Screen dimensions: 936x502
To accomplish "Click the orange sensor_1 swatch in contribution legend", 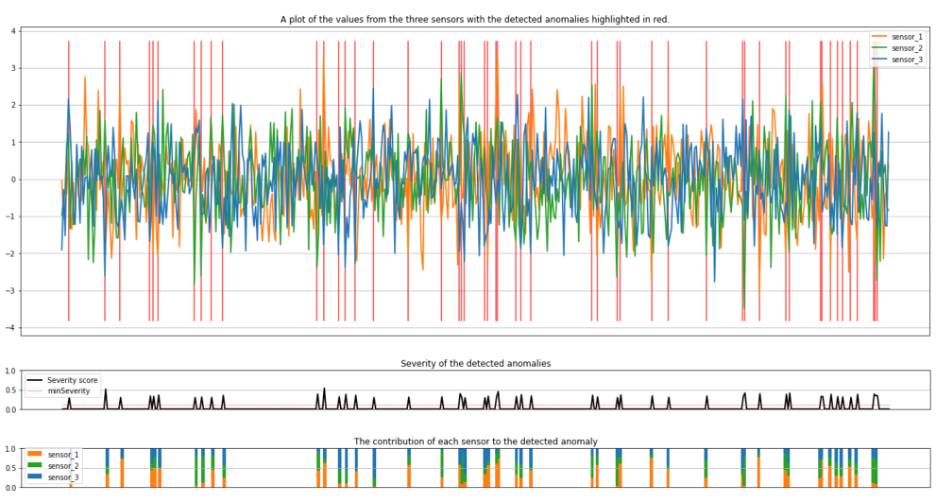I will 35,455.
